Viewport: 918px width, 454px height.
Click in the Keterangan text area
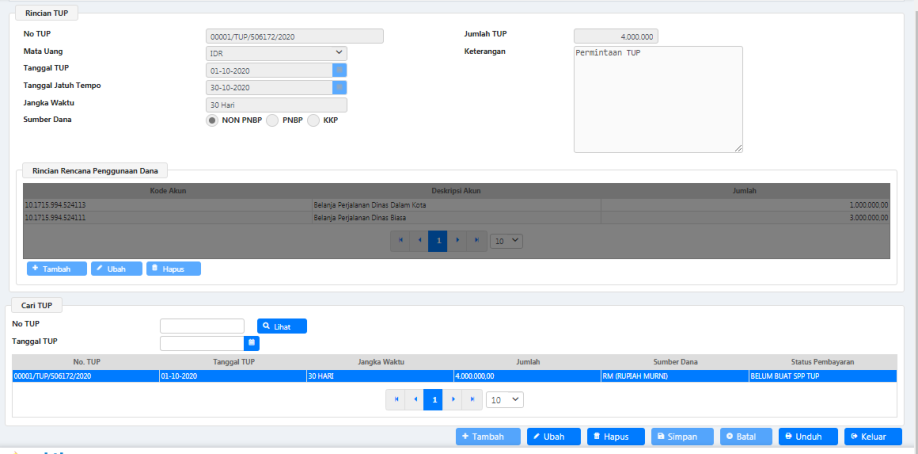point(657,99)
